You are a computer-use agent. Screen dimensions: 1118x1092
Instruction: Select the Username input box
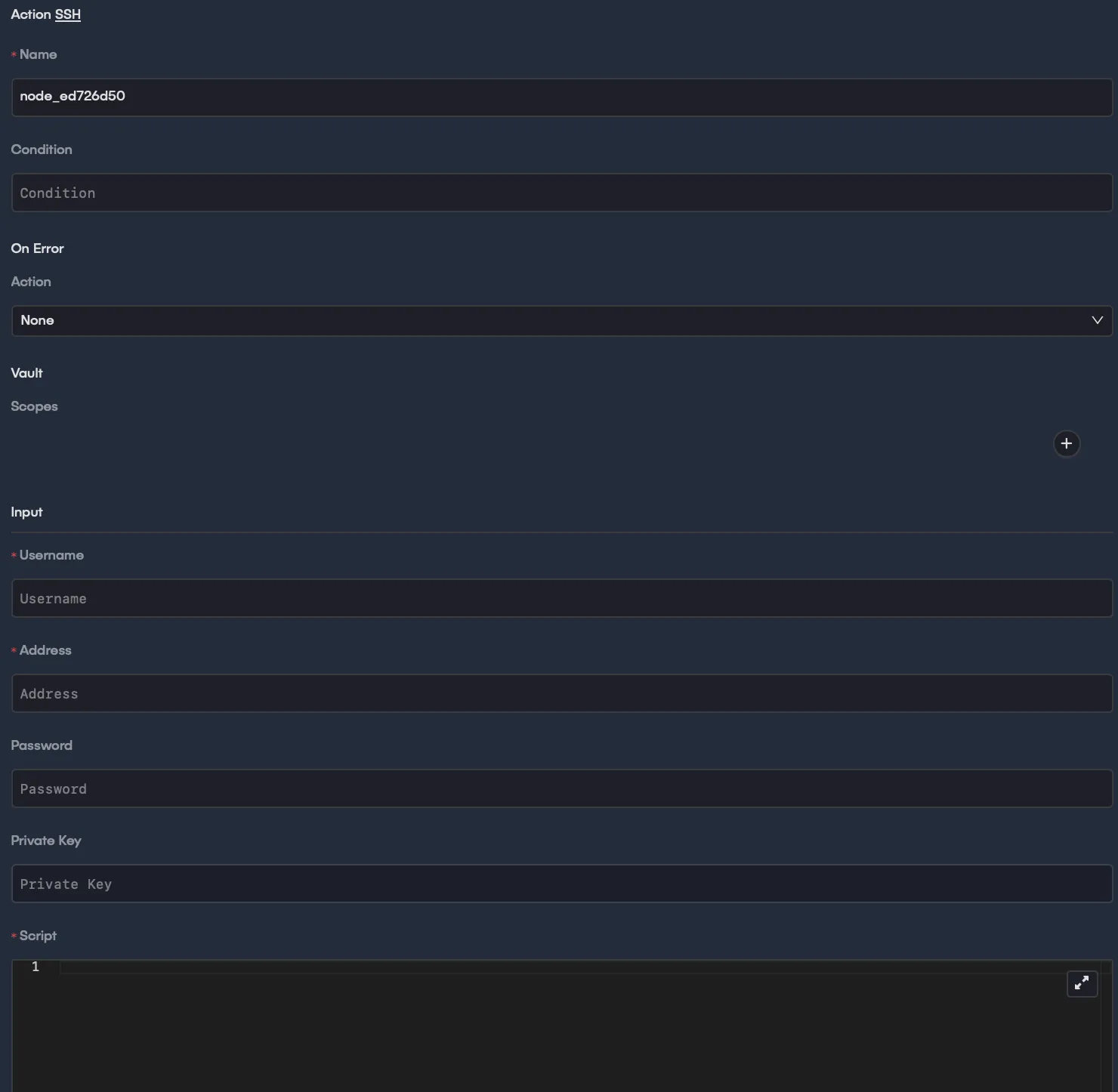pos(561,598)
